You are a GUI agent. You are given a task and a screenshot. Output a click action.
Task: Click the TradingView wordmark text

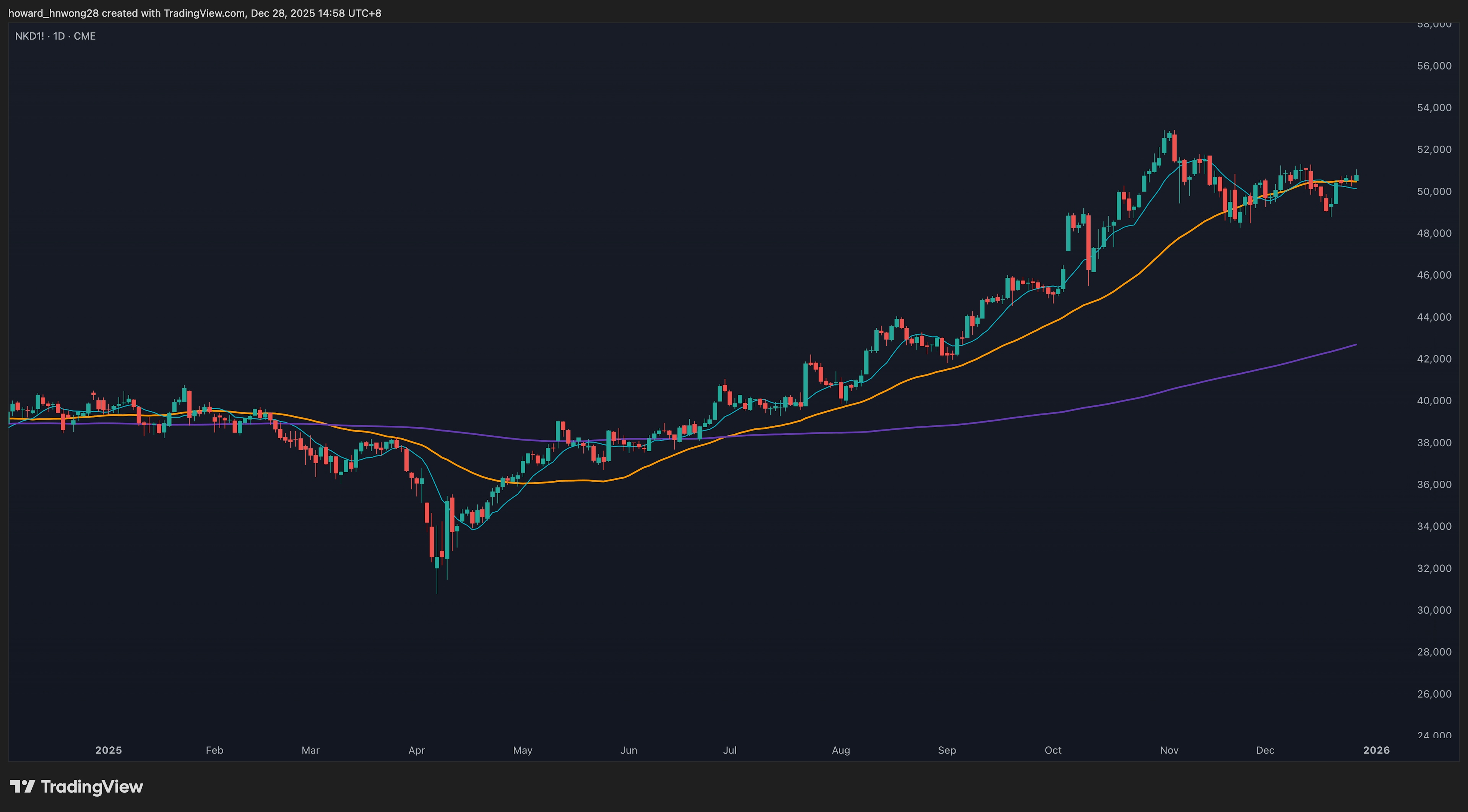(x=92, y=786)
